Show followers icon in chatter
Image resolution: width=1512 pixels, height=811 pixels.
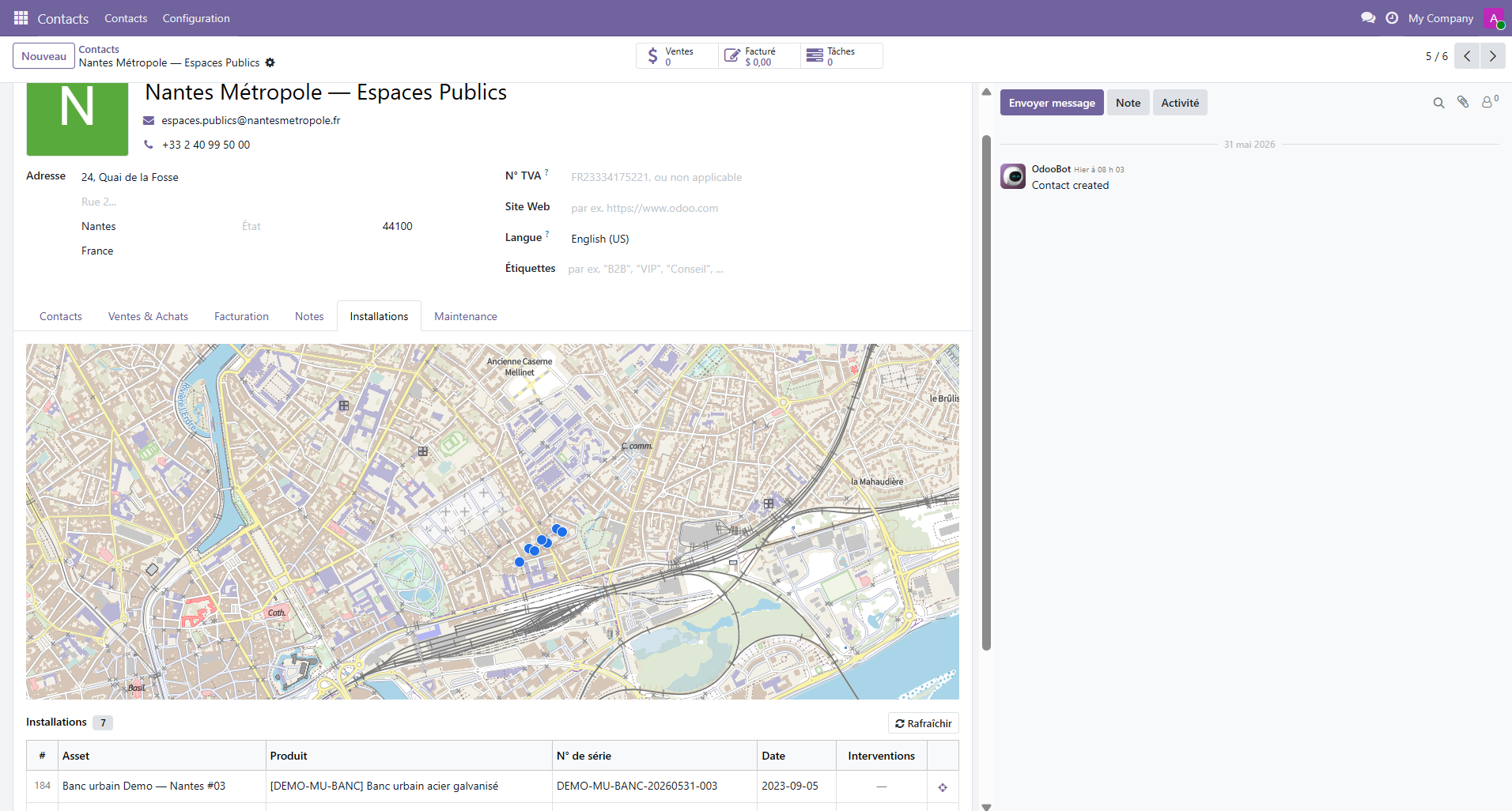click(x=1489, y=102)
